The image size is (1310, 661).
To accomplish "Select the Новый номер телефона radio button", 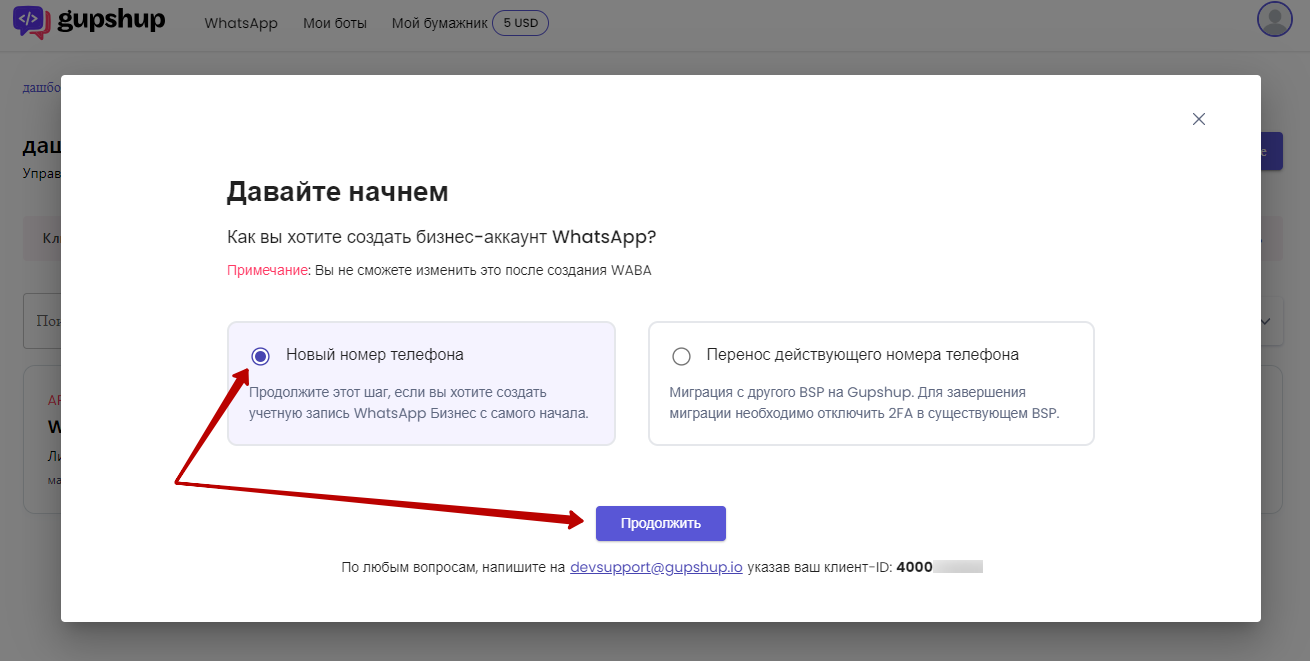I will tap(261, 356).
